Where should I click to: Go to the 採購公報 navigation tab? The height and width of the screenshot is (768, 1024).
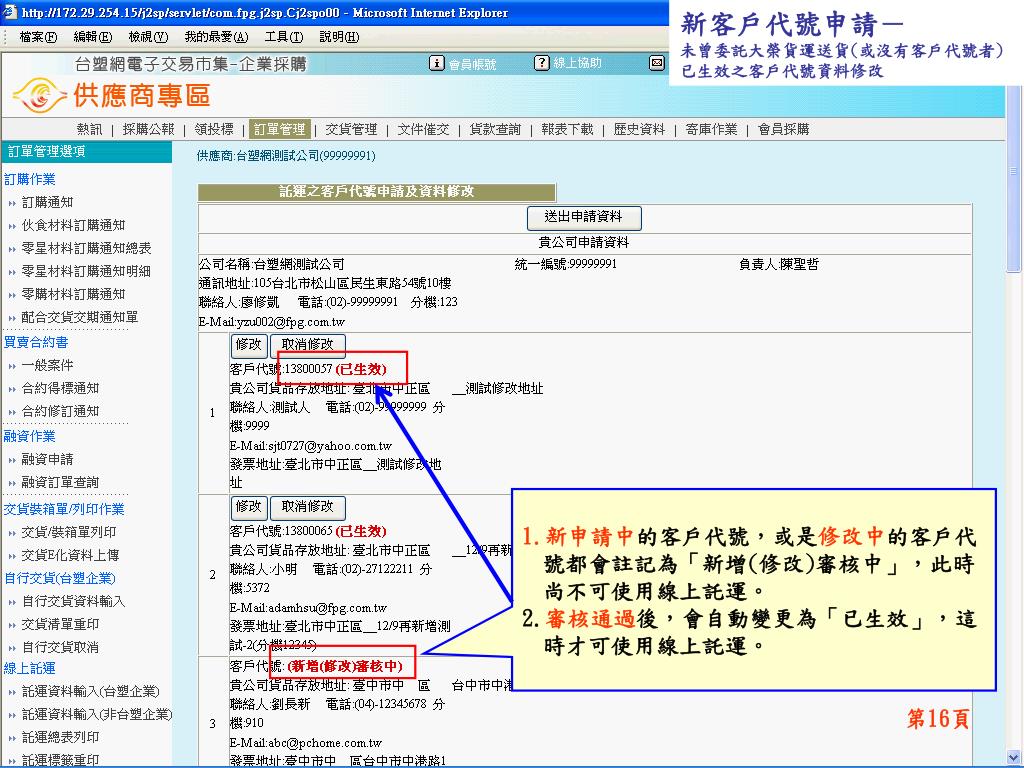(149, 129)
